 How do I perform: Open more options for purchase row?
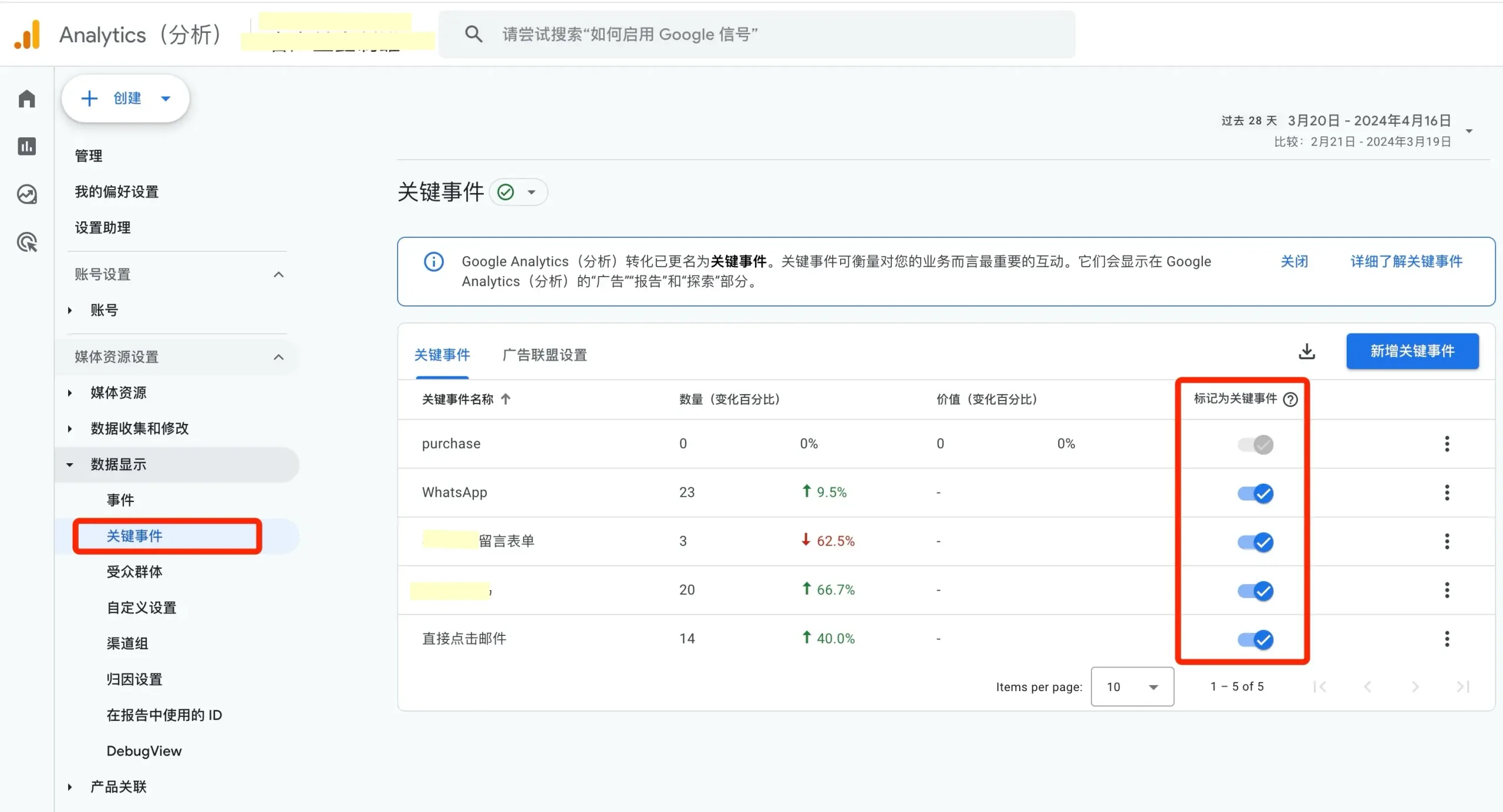tap(1447, 444)
